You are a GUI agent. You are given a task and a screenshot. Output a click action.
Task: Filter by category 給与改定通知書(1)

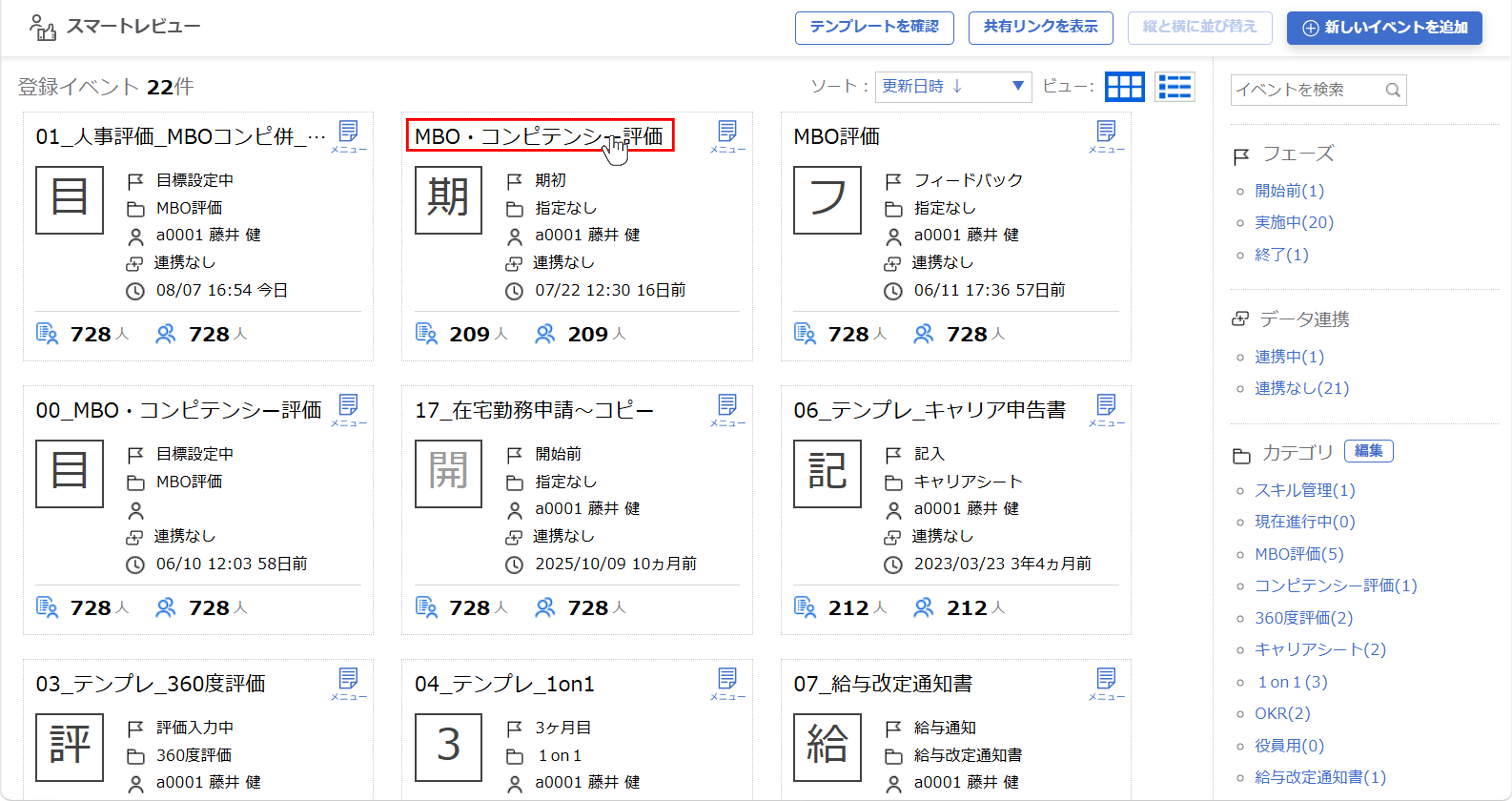(1320, 778)
